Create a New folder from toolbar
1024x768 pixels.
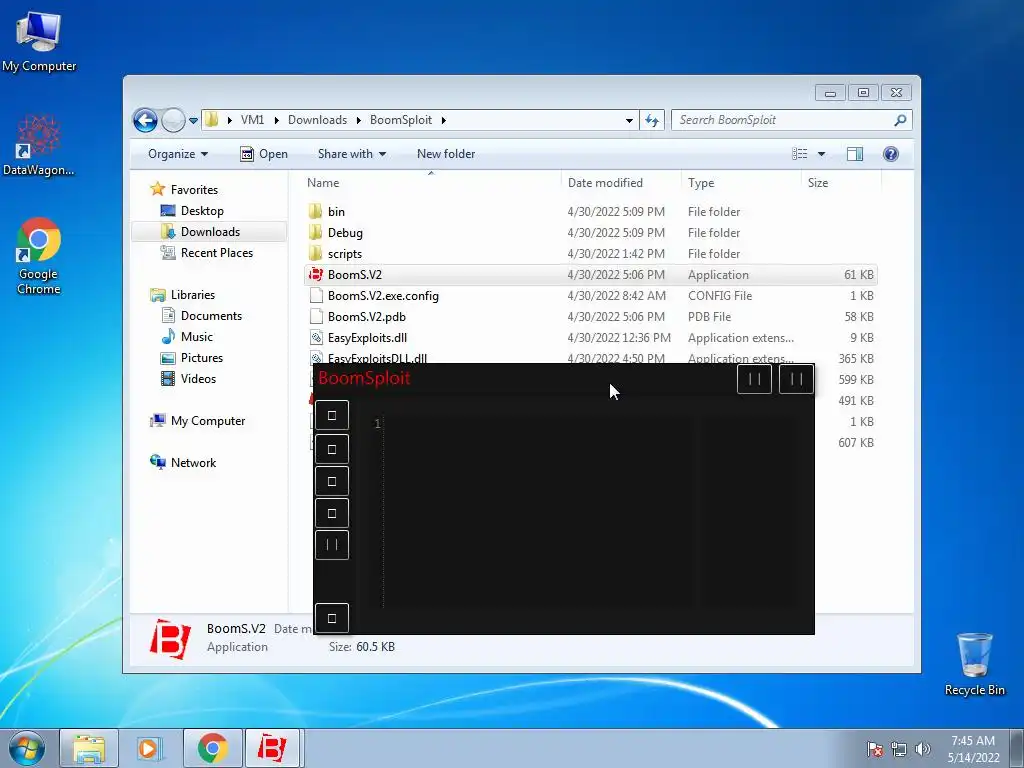446,154
